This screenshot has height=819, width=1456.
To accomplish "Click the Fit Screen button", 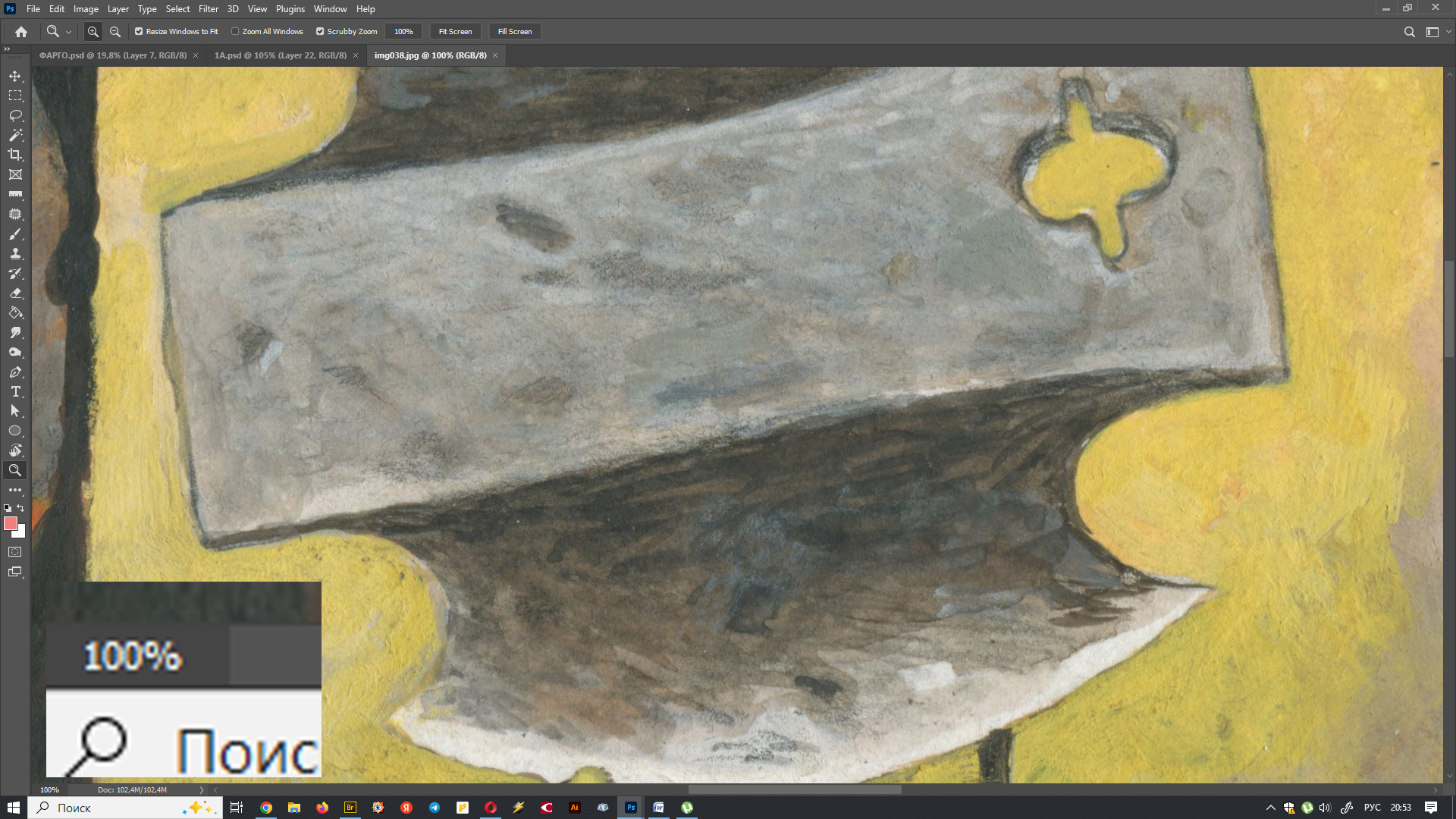I will [x=455, y=32].
